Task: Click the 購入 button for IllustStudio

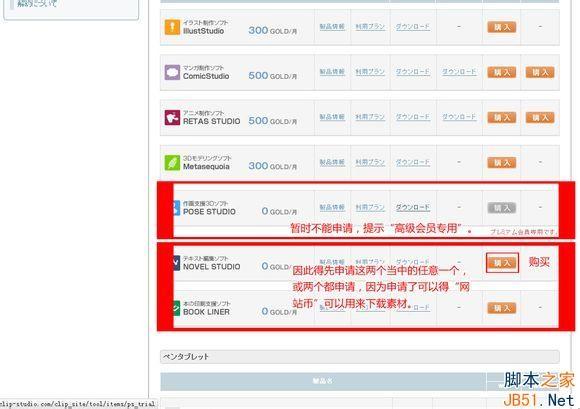Action: [x=501, y=27]
